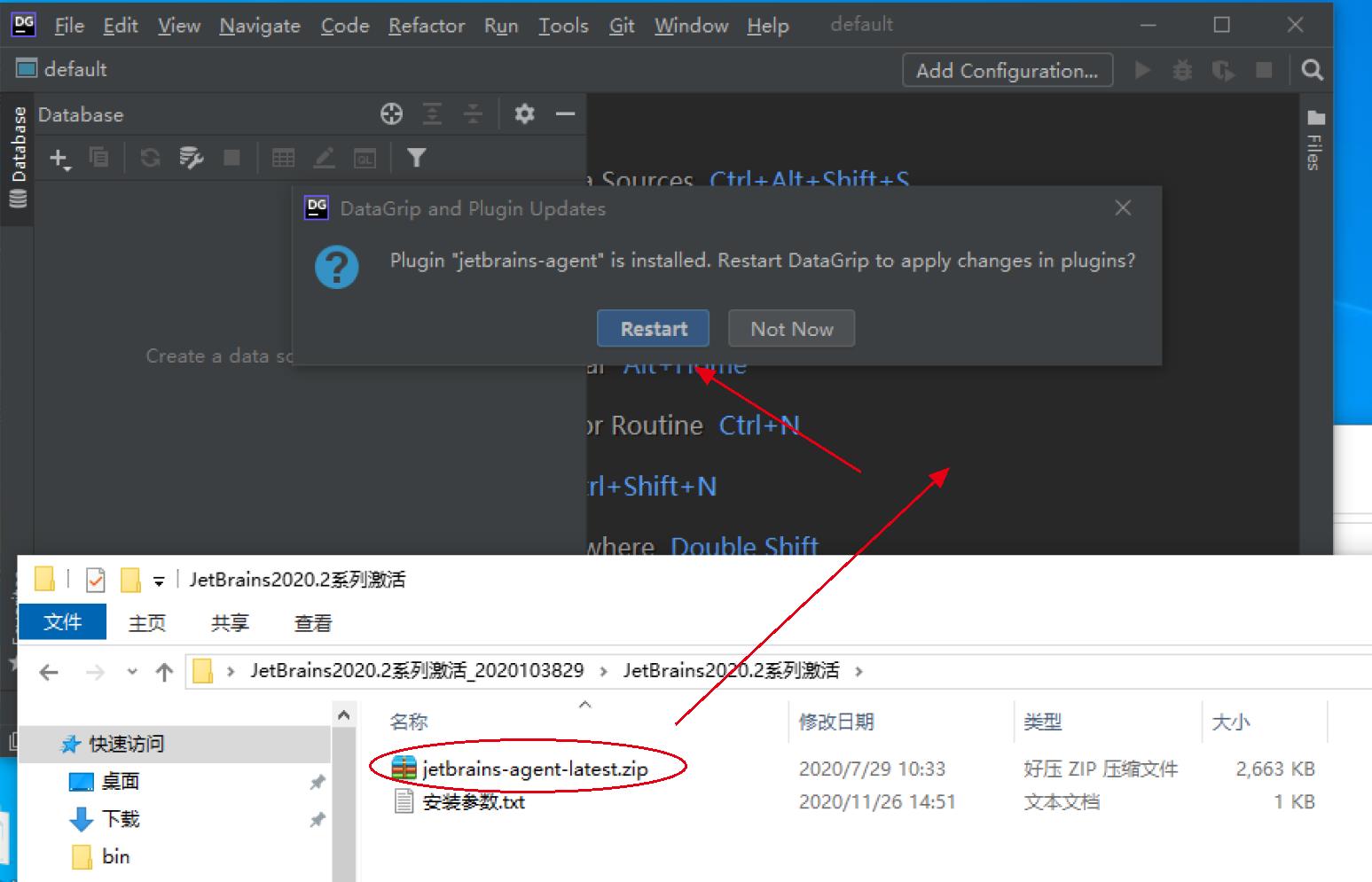Image resolution: width=1372 pixels, height=882 pixels.
Task: Open the Help menu
Action: click(x=767, y=26)
